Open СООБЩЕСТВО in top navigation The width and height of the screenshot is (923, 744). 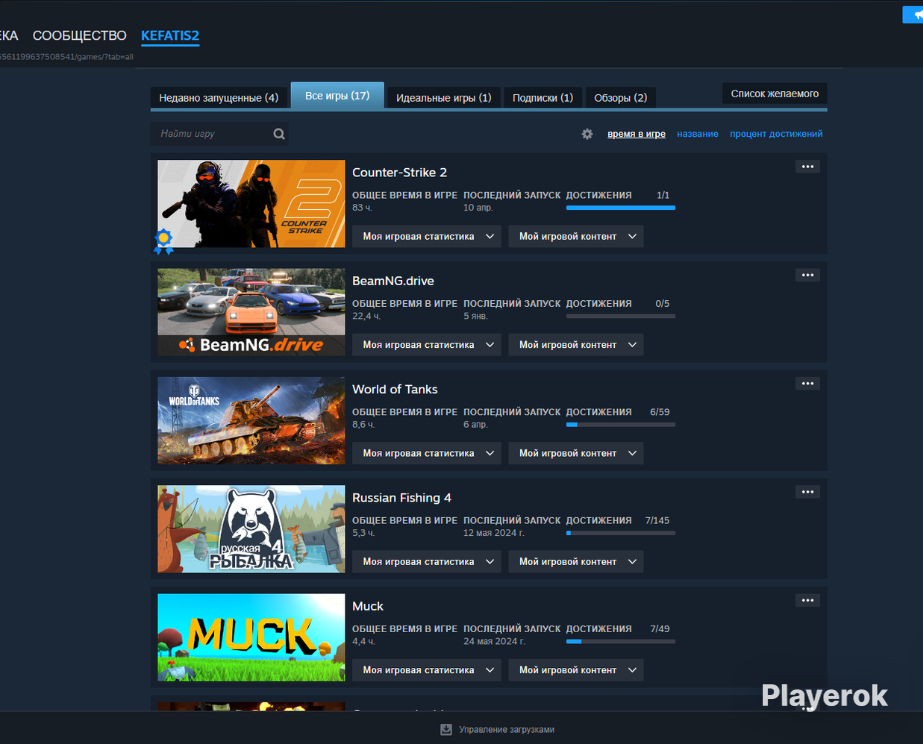[x=79, y=36]
